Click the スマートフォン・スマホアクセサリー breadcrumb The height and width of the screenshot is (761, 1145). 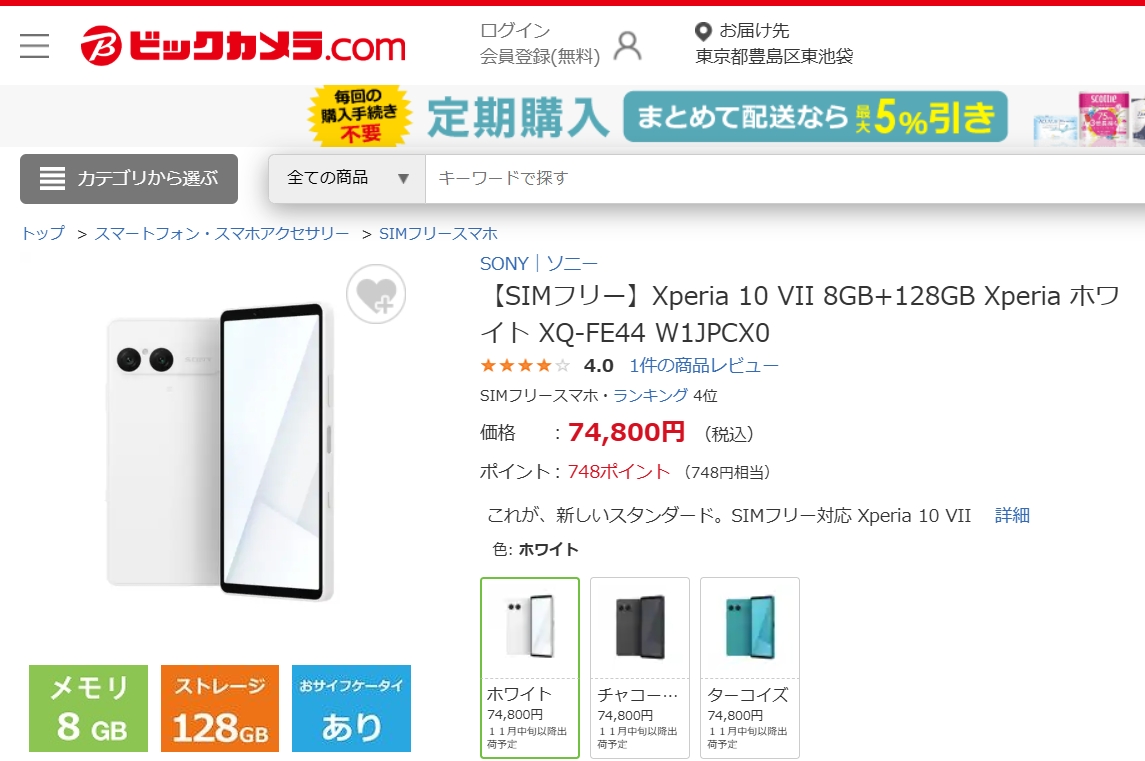222,234
